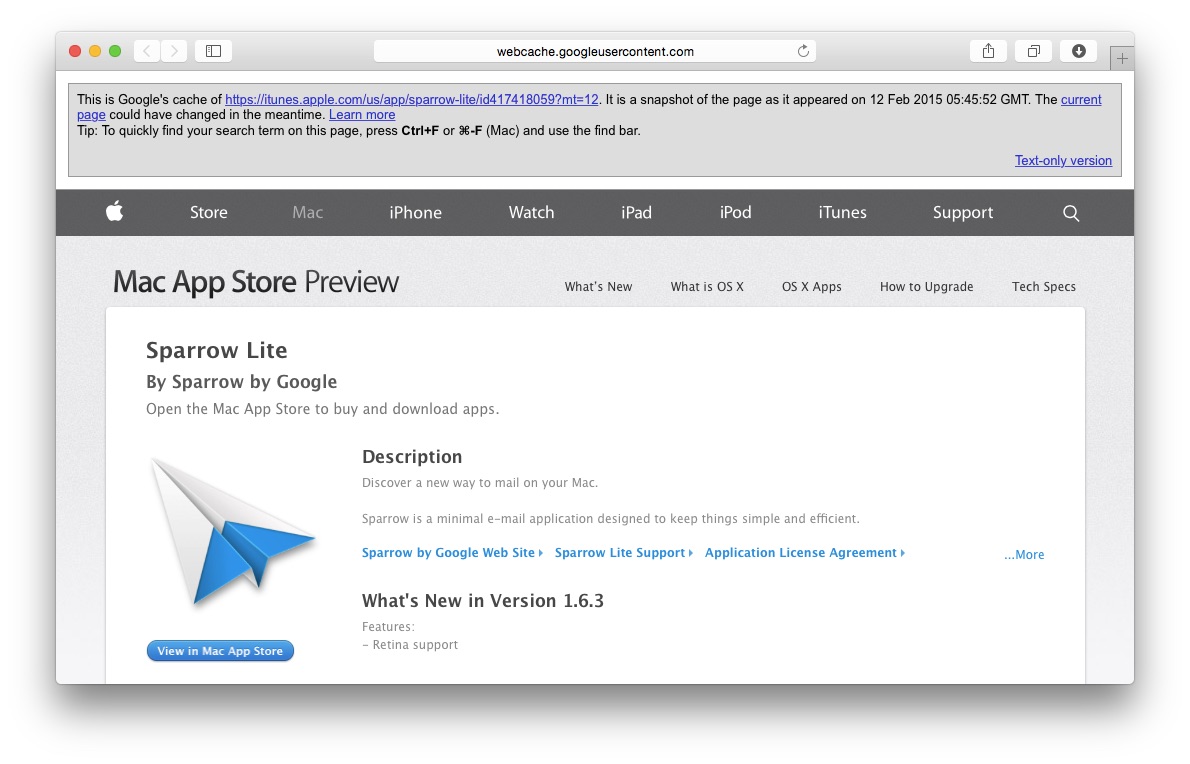Open Application License Agreement link
The image size is (1190, 764).
(x=804, y=552)
